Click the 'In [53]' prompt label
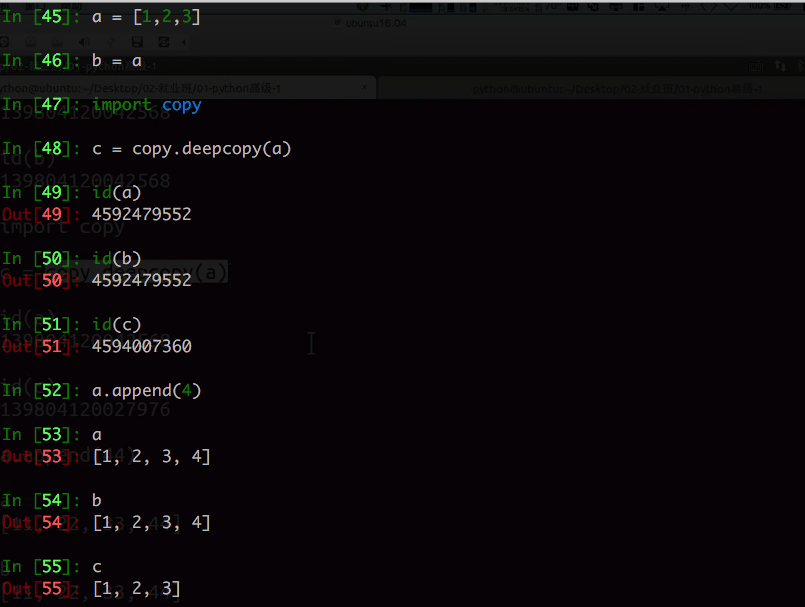805x607 pixels. coord(41,435)
